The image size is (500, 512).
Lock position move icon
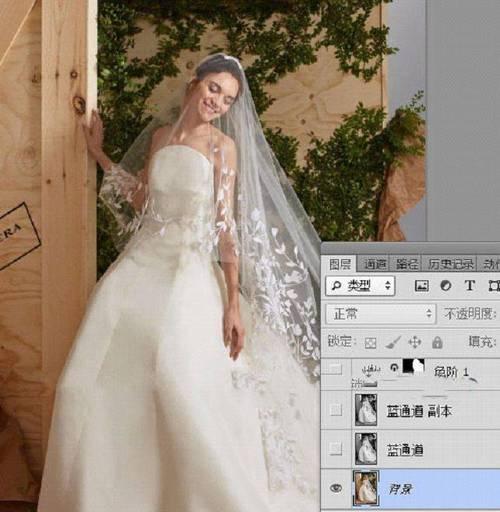click(x=415, y=342)
